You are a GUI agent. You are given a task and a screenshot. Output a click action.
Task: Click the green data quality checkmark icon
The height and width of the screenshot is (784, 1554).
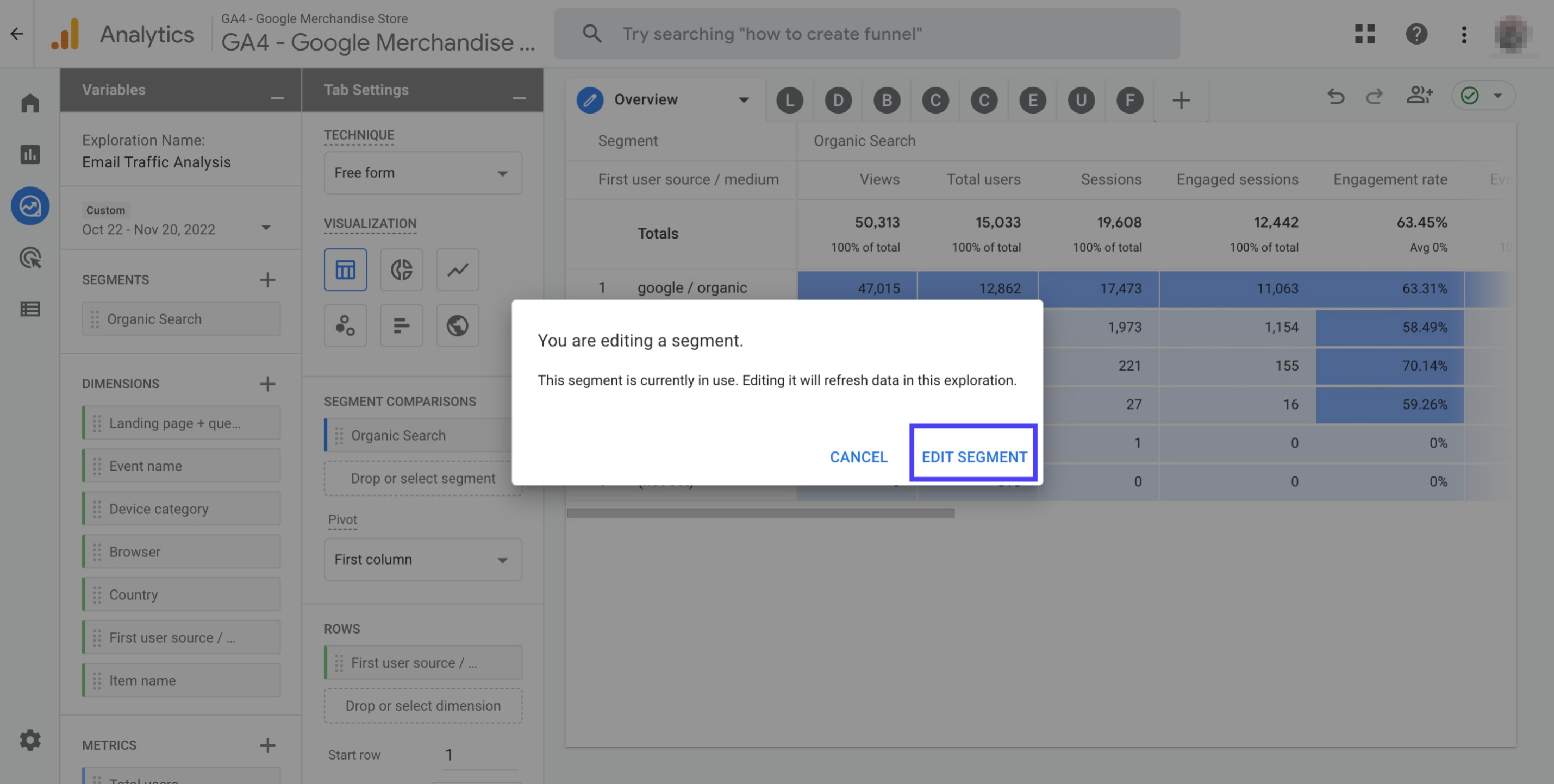(x=1470, y=95)
